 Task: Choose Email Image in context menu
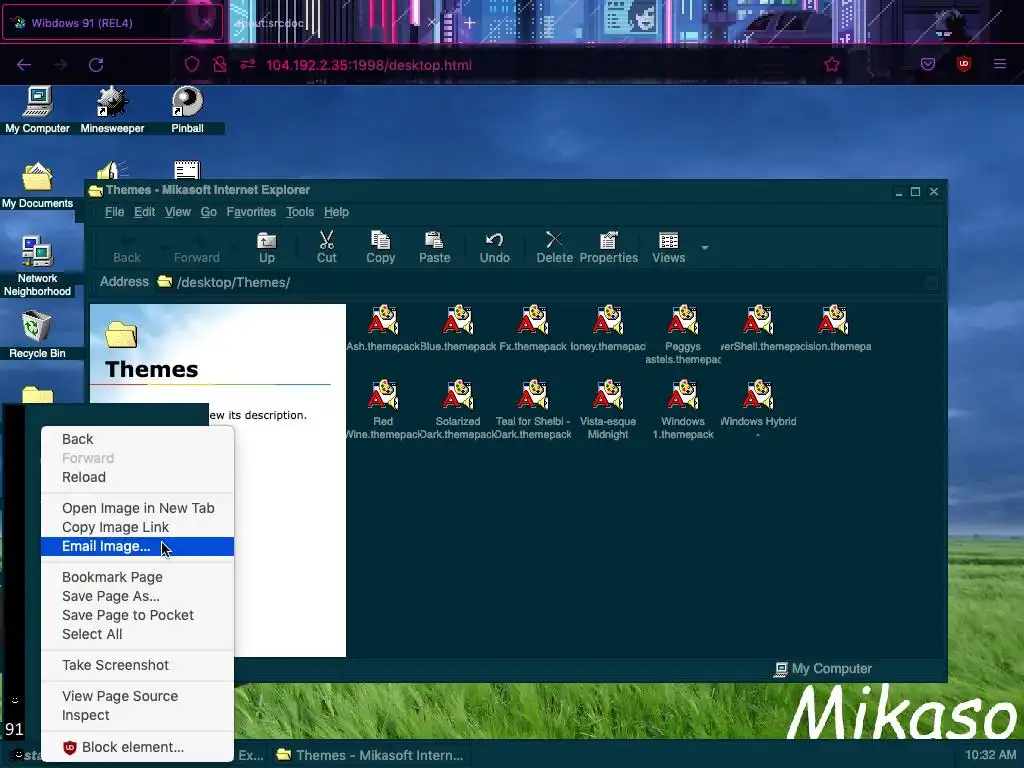click(137, 546)
